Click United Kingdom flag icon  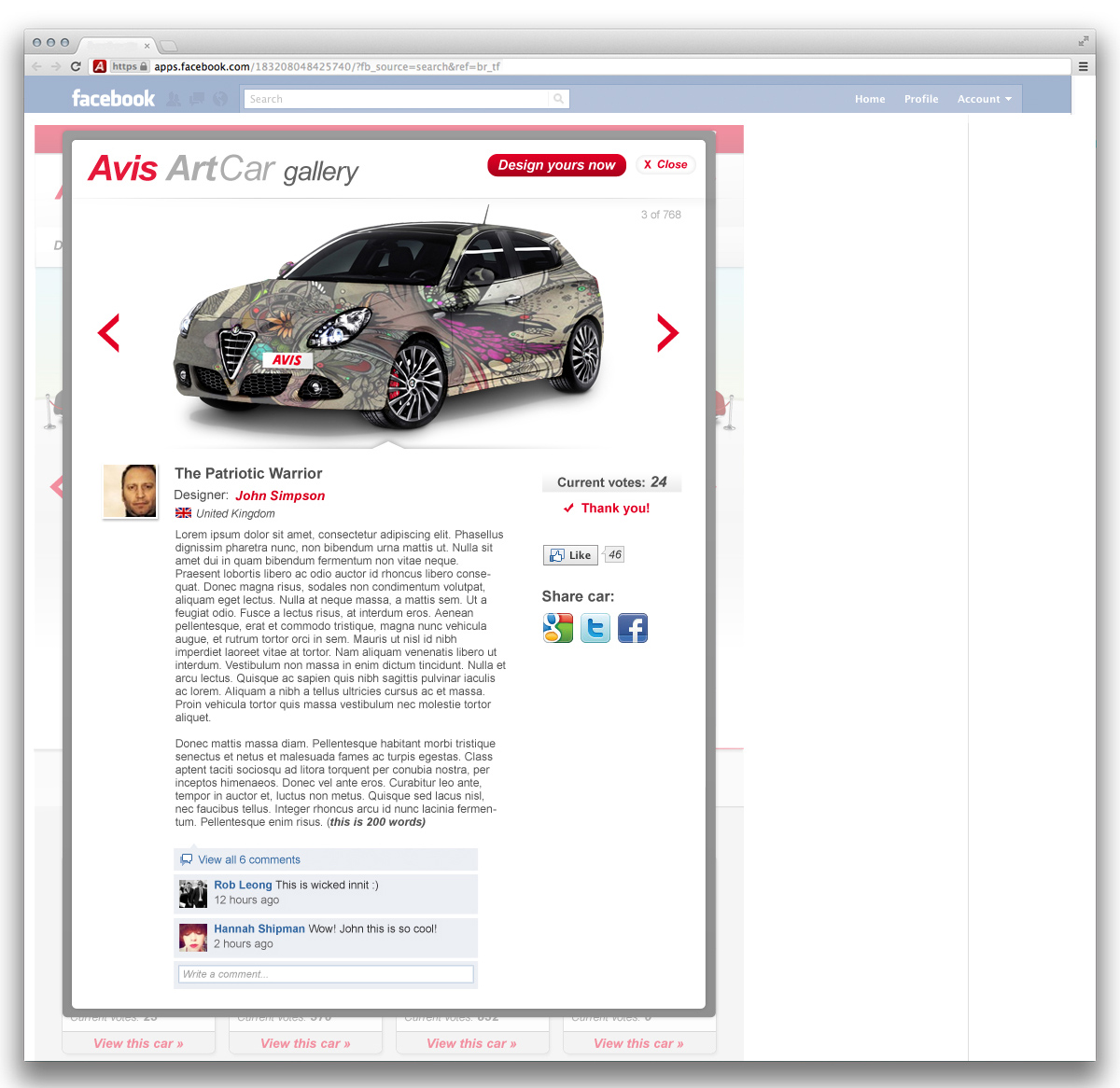pos(184,513)
